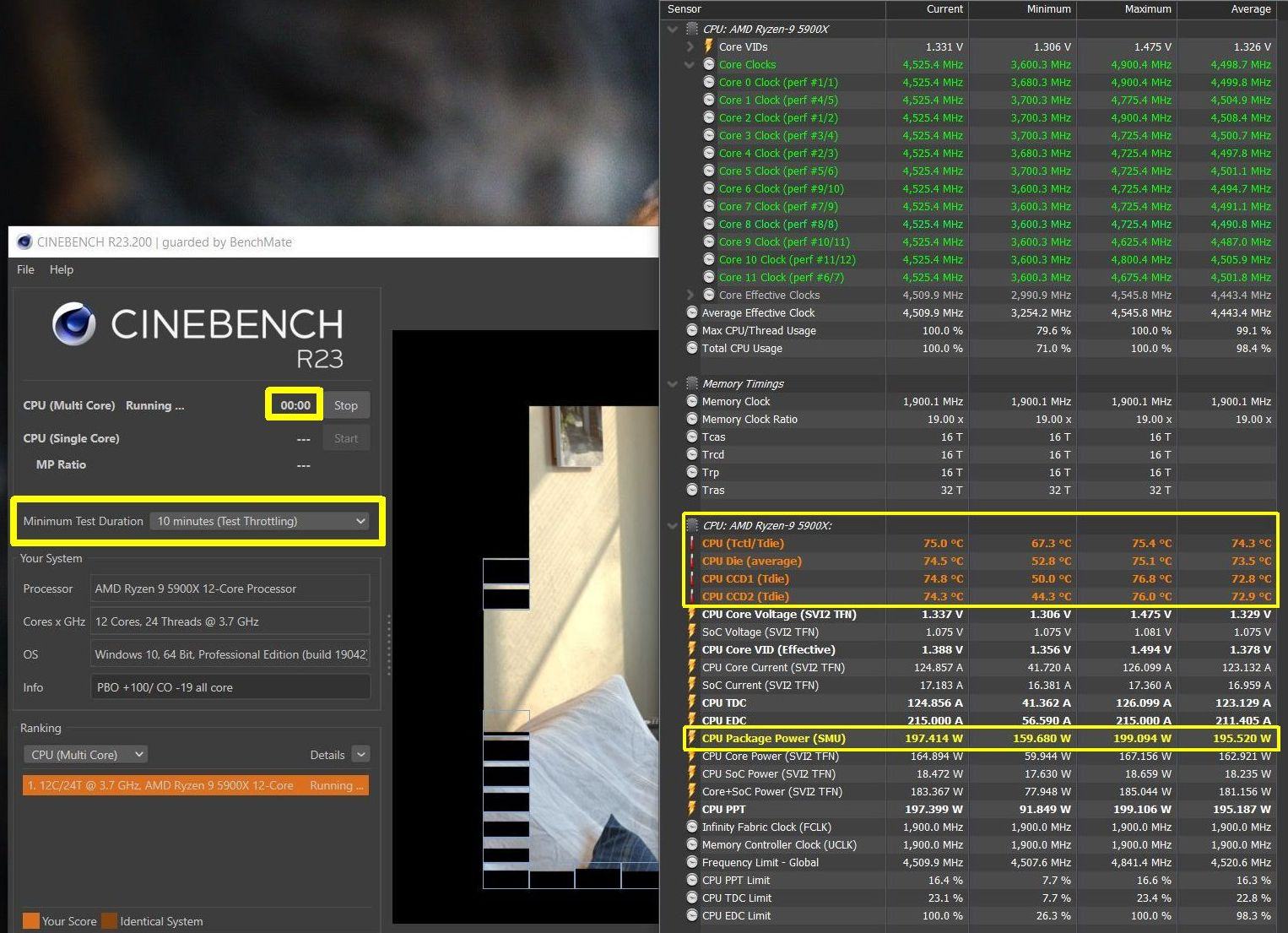The image size is (1288, 933).
Task: Select the Memory Clock Ratio row
Action: coord(980,419)
